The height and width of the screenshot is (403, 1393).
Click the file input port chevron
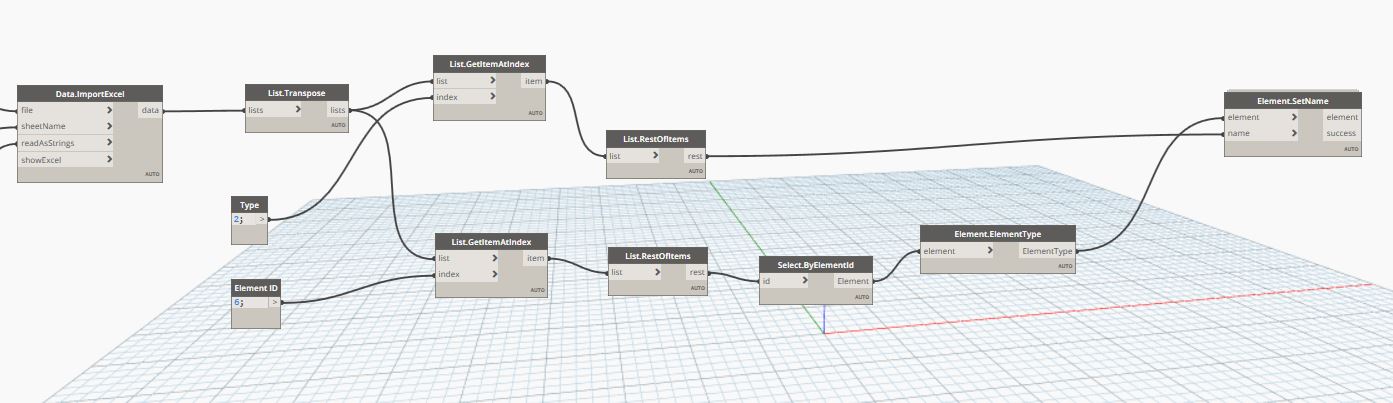pyautogui.click(x=108, y=110)
